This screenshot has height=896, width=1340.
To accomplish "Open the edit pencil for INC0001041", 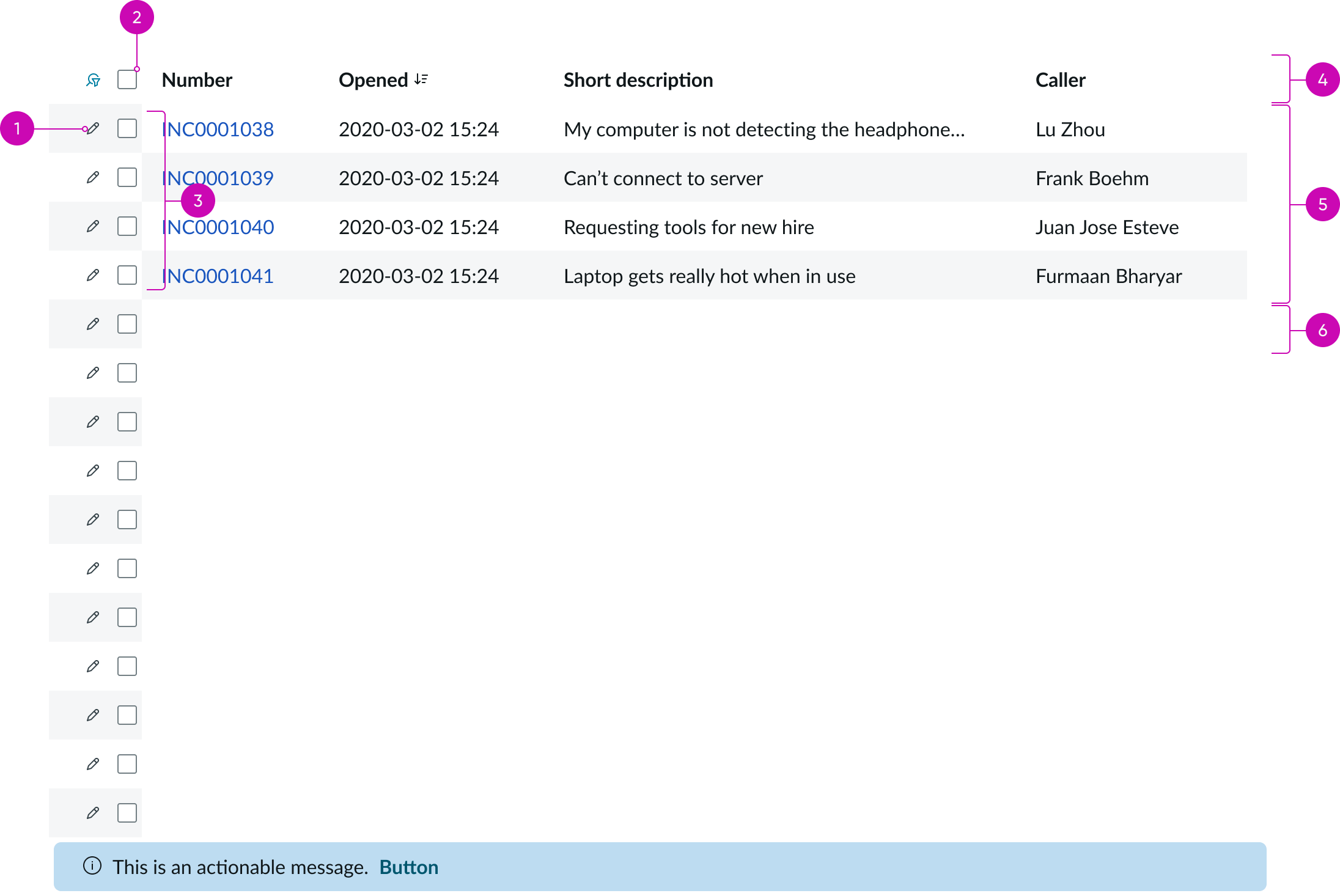I will pyautogui.click(x=93, y=275).
